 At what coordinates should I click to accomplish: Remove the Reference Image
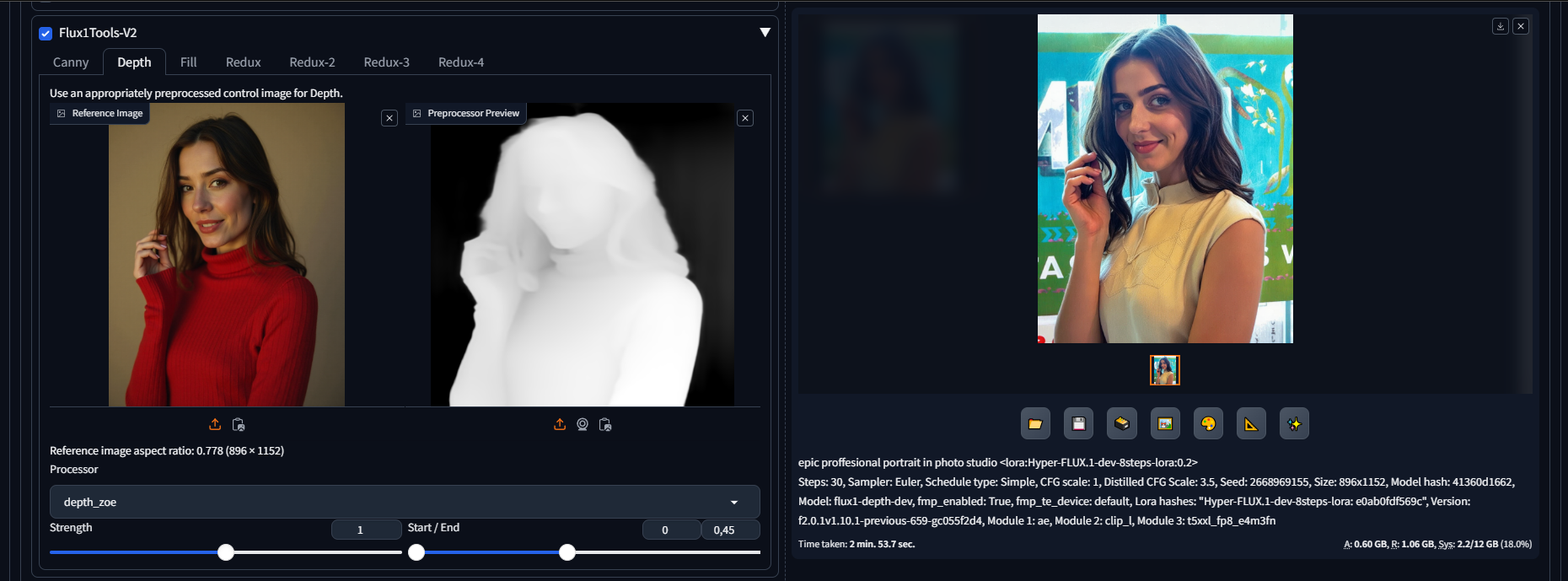pyautogui.click(x=389, y=118)
